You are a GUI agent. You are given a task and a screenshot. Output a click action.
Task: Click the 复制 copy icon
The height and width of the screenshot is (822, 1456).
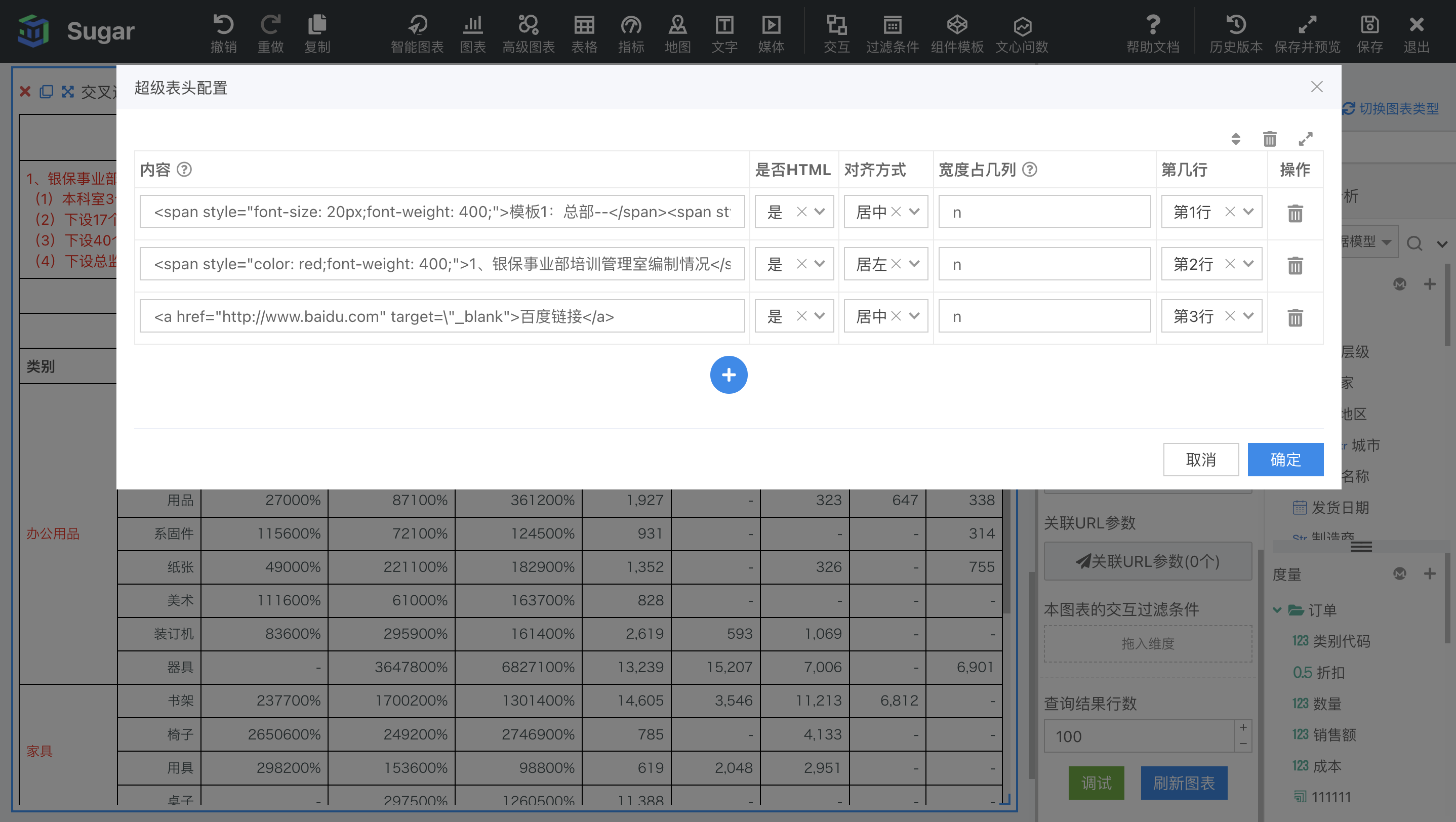[317, 33]
